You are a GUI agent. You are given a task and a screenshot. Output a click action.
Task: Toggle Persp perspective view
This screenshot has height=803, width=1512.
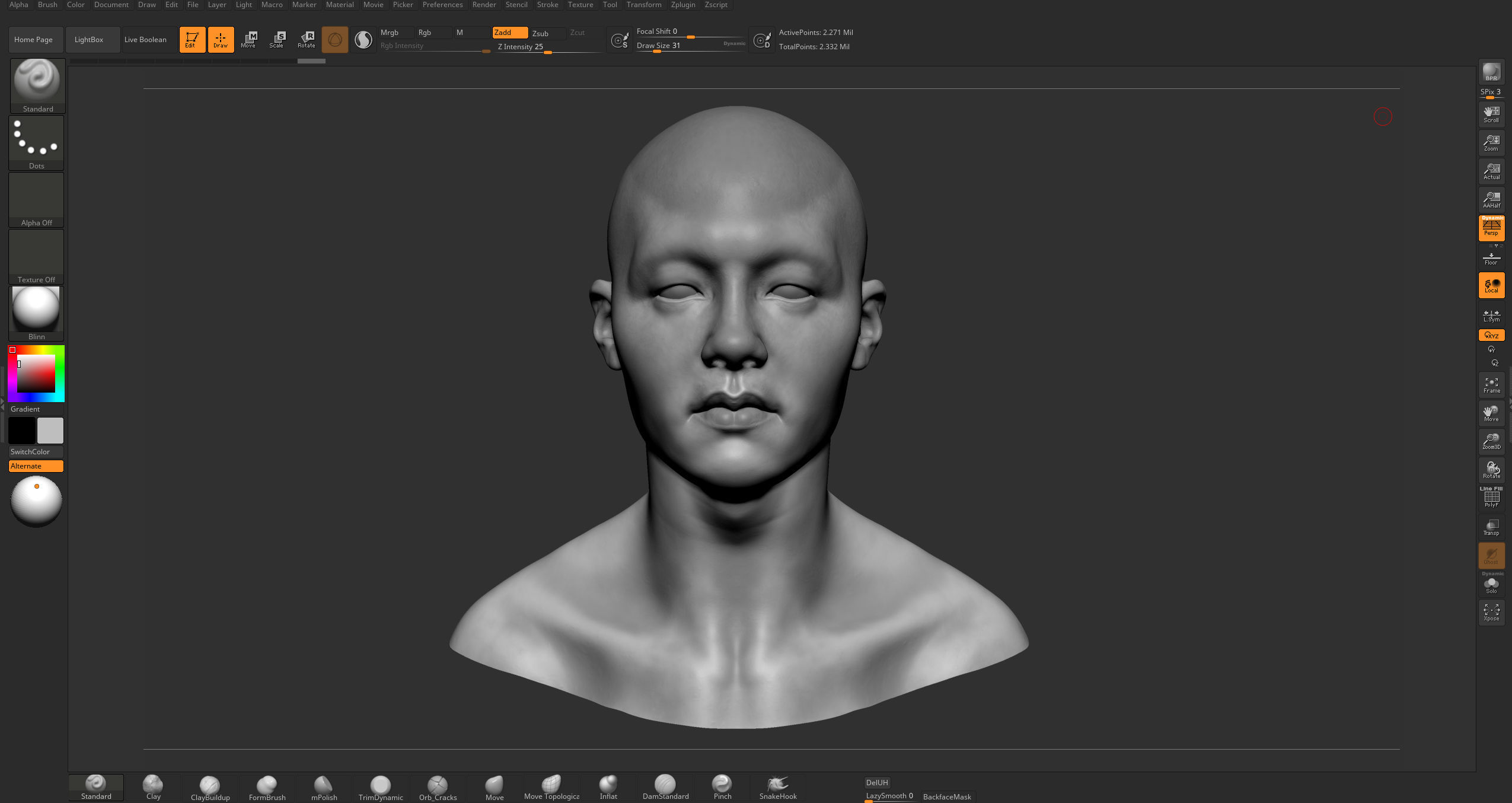1491,228
